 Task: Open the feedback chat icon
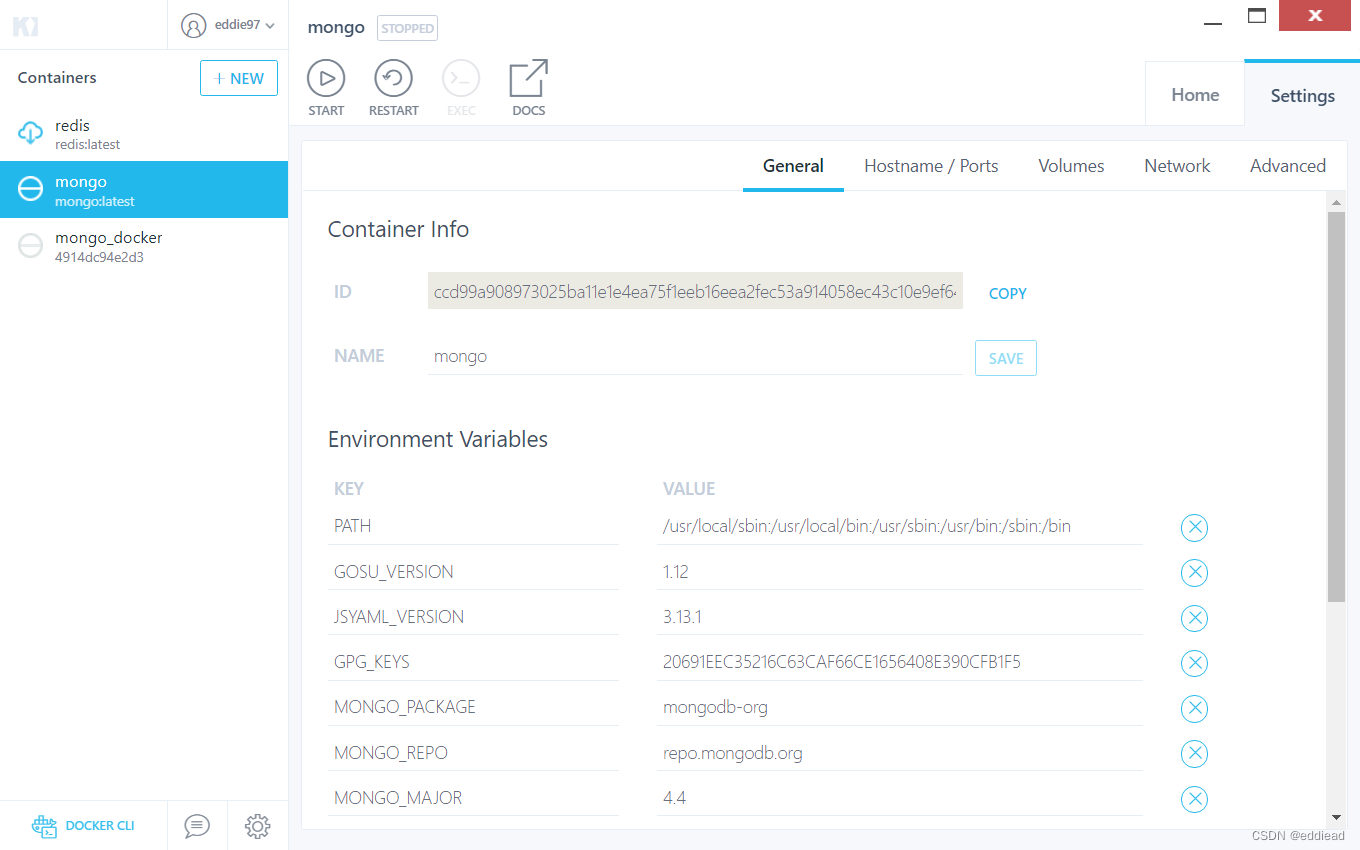point(197,826)
